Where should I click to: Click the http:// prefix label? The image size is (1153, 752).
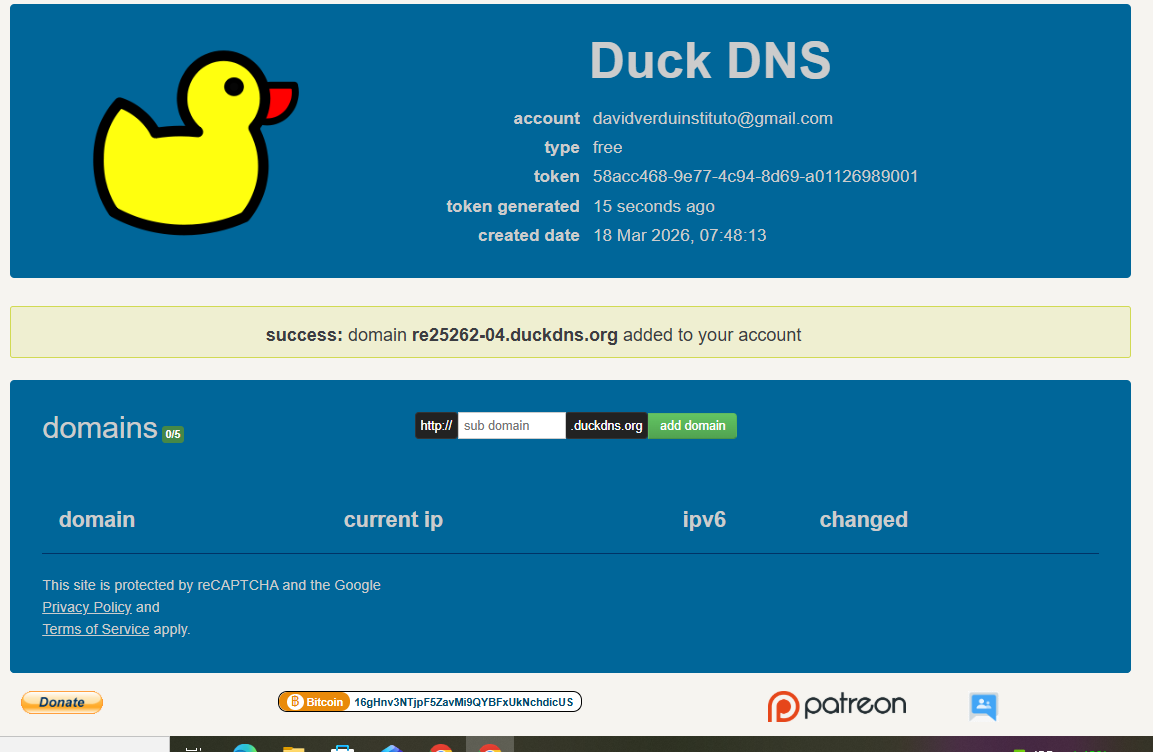[436, 426]
